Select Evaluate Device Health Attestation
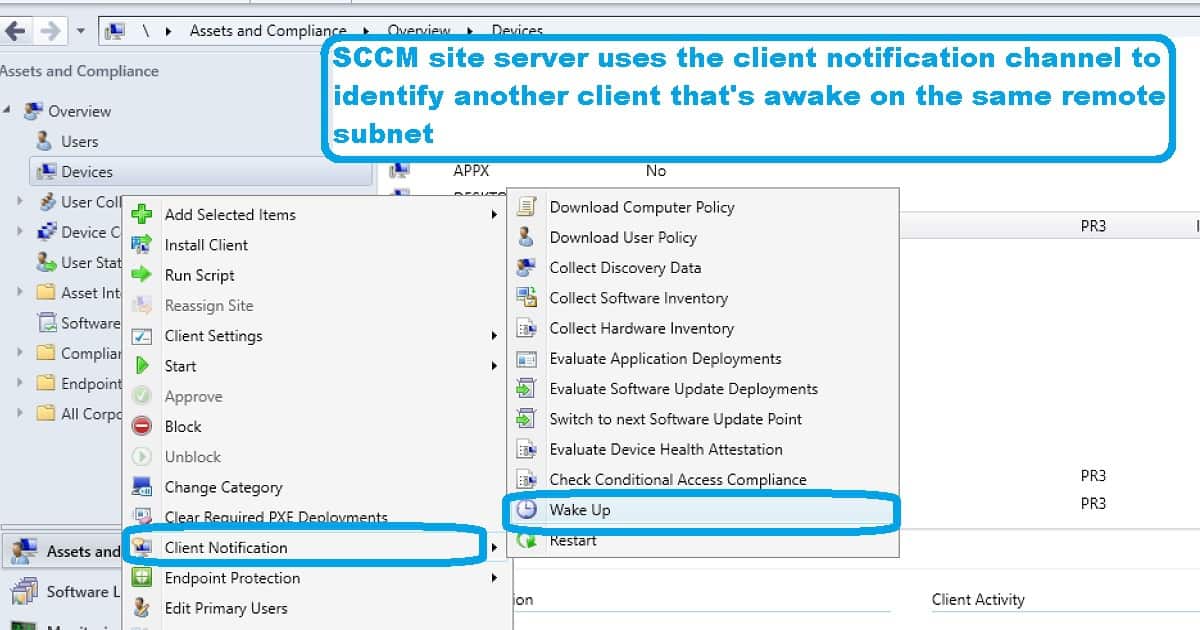 pyautogui.click(x=666, y=449)
